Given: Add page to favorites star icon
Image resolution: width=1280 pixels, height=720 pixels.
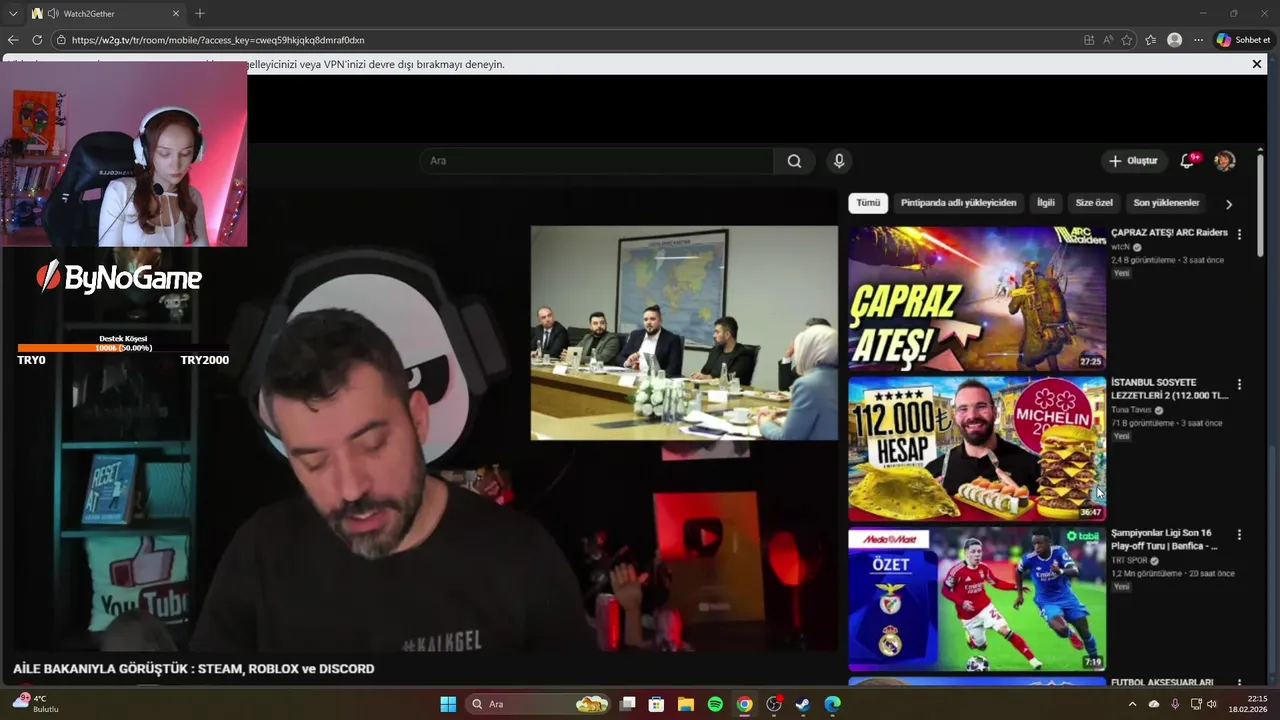Looking at the screenshot, I should coord(1127,40).
